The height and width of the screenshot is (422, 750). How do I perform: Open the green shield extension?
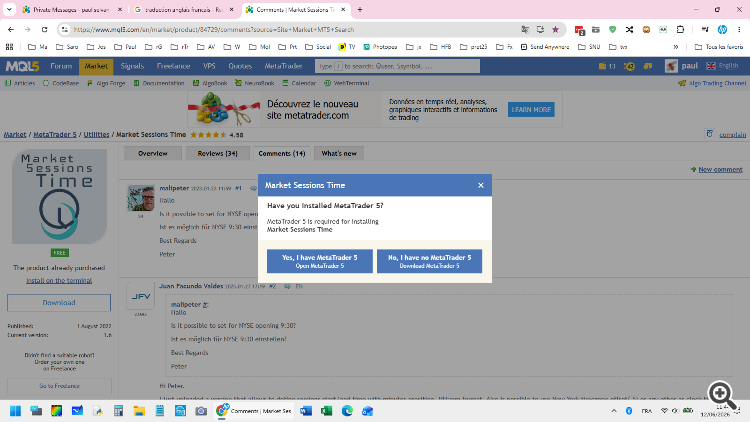[x=612, y=30]
